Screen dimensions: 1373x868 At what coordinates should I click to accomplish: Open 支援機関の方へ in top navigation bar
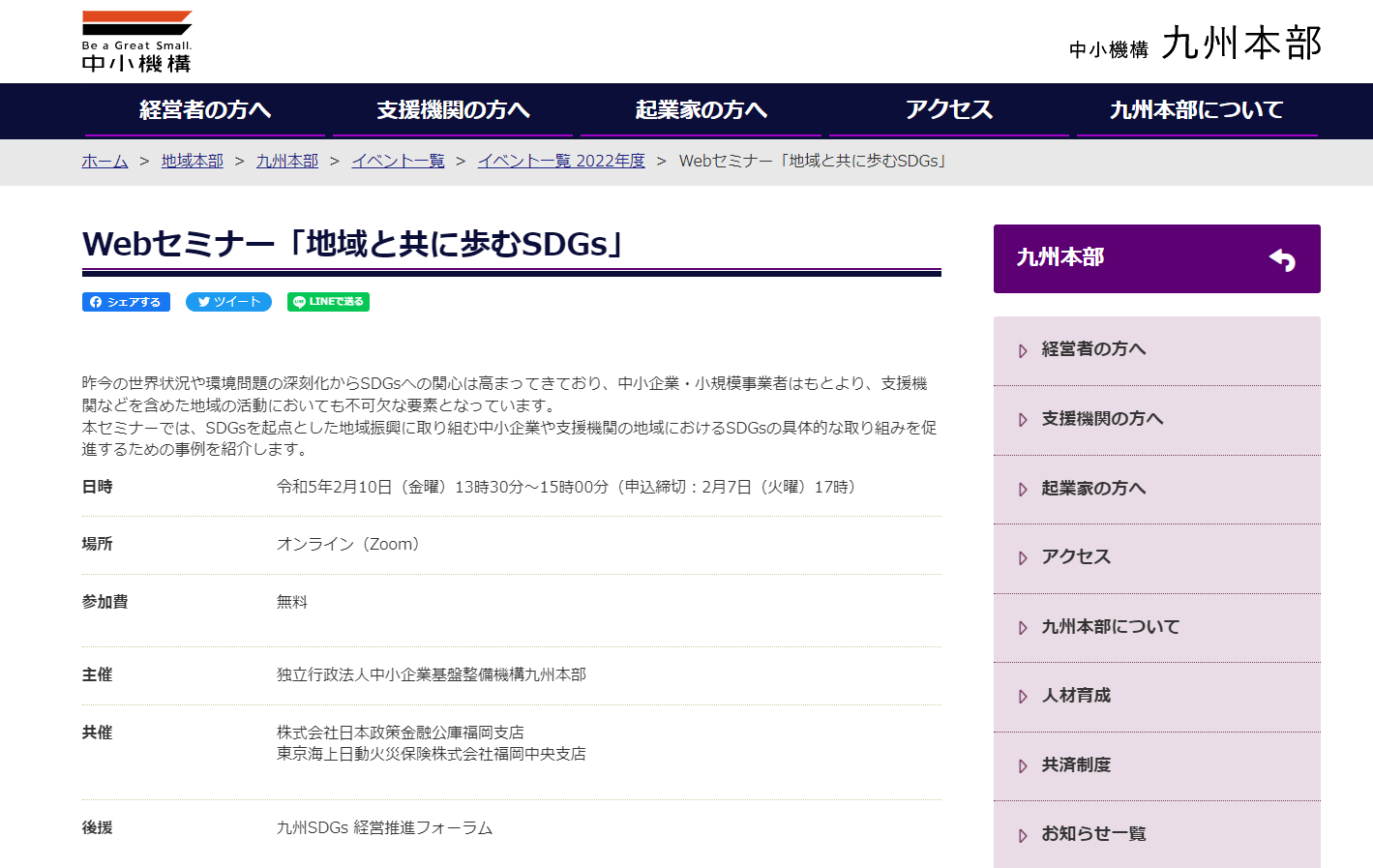point(453,110)
